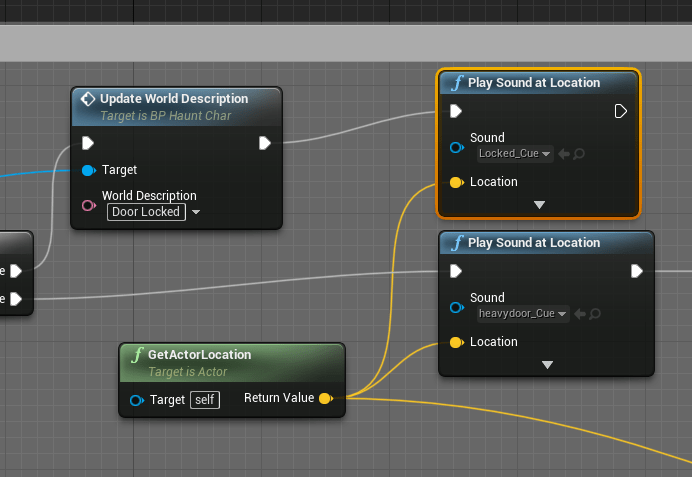Click the browse magnifier icon next to Locked_Cue
Image resolution: width=692 pixels, height=477 pixels.
click(579, 154)
